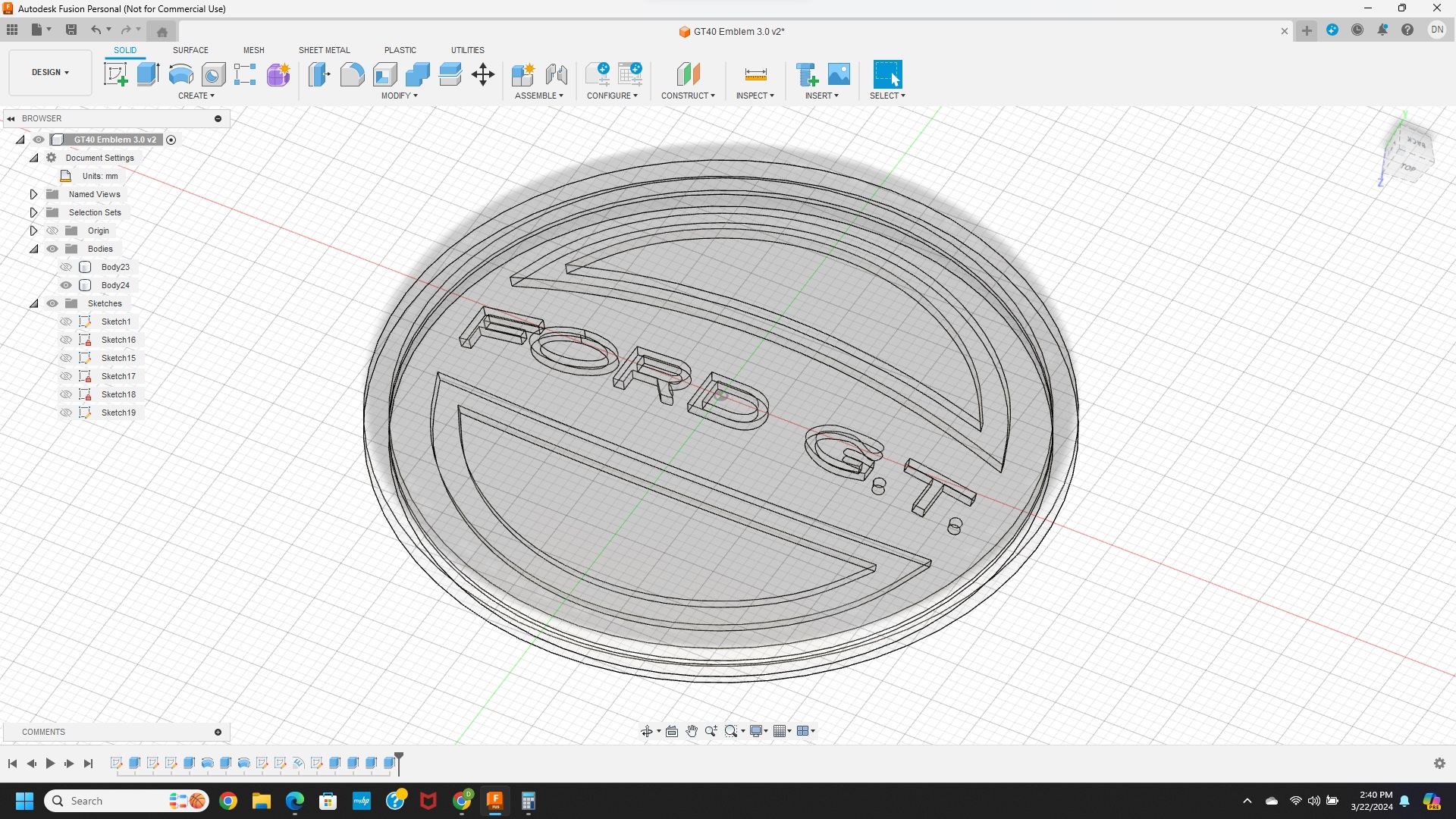Select the Joint tool
The height and width of the screenshot is (819, 1456).
556,74
